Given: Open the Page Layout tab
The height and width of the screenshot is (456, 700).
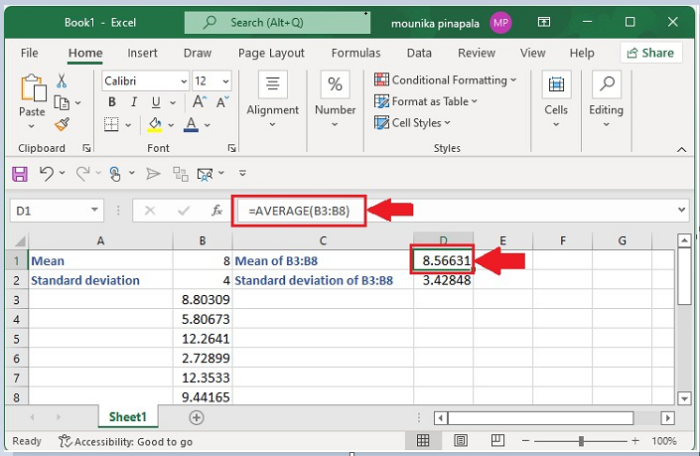Looking at the screenshot, I should 271,53.
